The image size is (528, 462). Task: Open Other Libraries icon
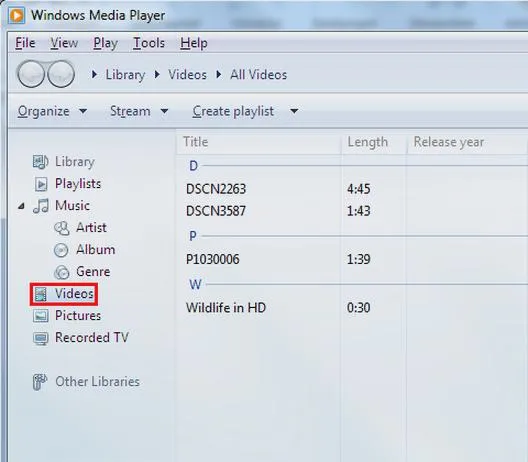[x=40, y=382]
